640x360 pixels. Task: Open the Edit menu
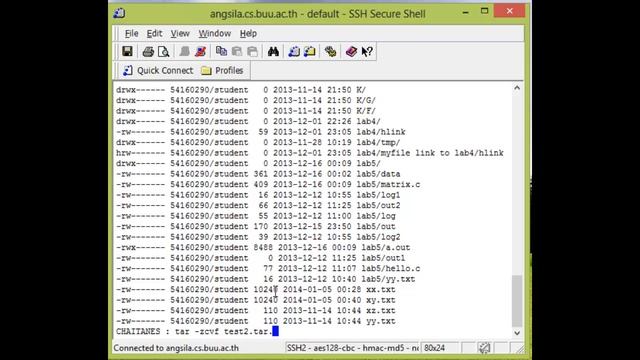pyautogui.click(x=154, y=33)
